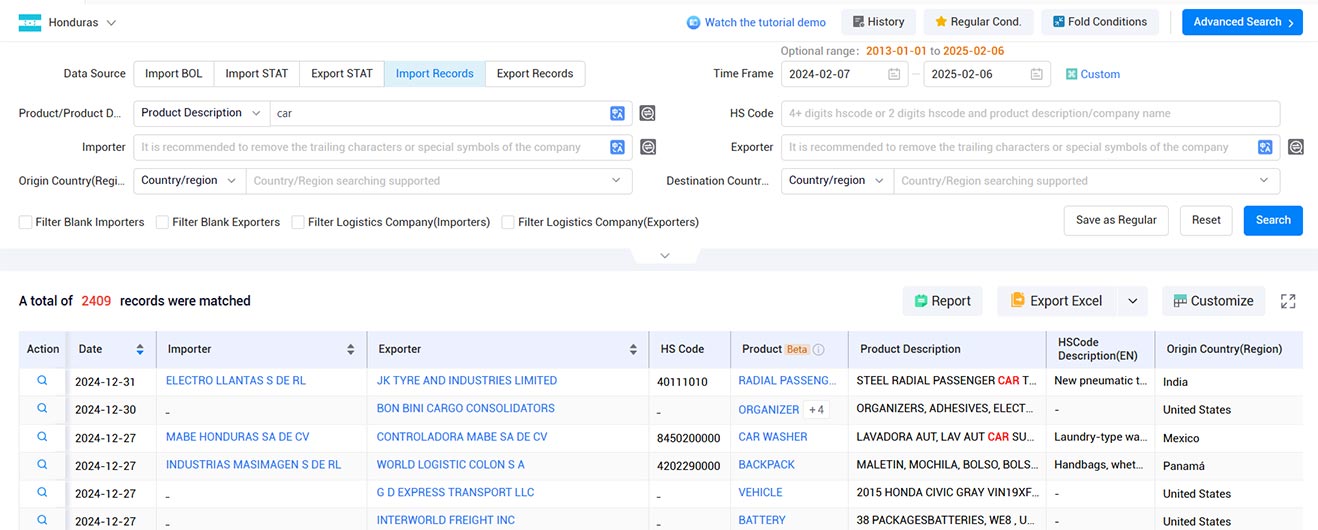Select Export STAT data source tab
Screen dimensions: 1318x530
[x=342, y=74]
